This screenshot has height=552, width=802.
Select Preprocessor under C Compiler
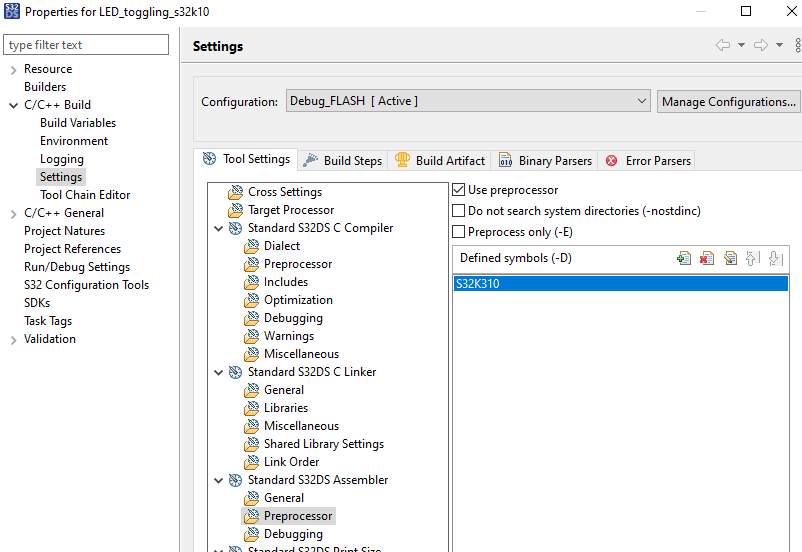pyautogui.click(x=298, y=264)
